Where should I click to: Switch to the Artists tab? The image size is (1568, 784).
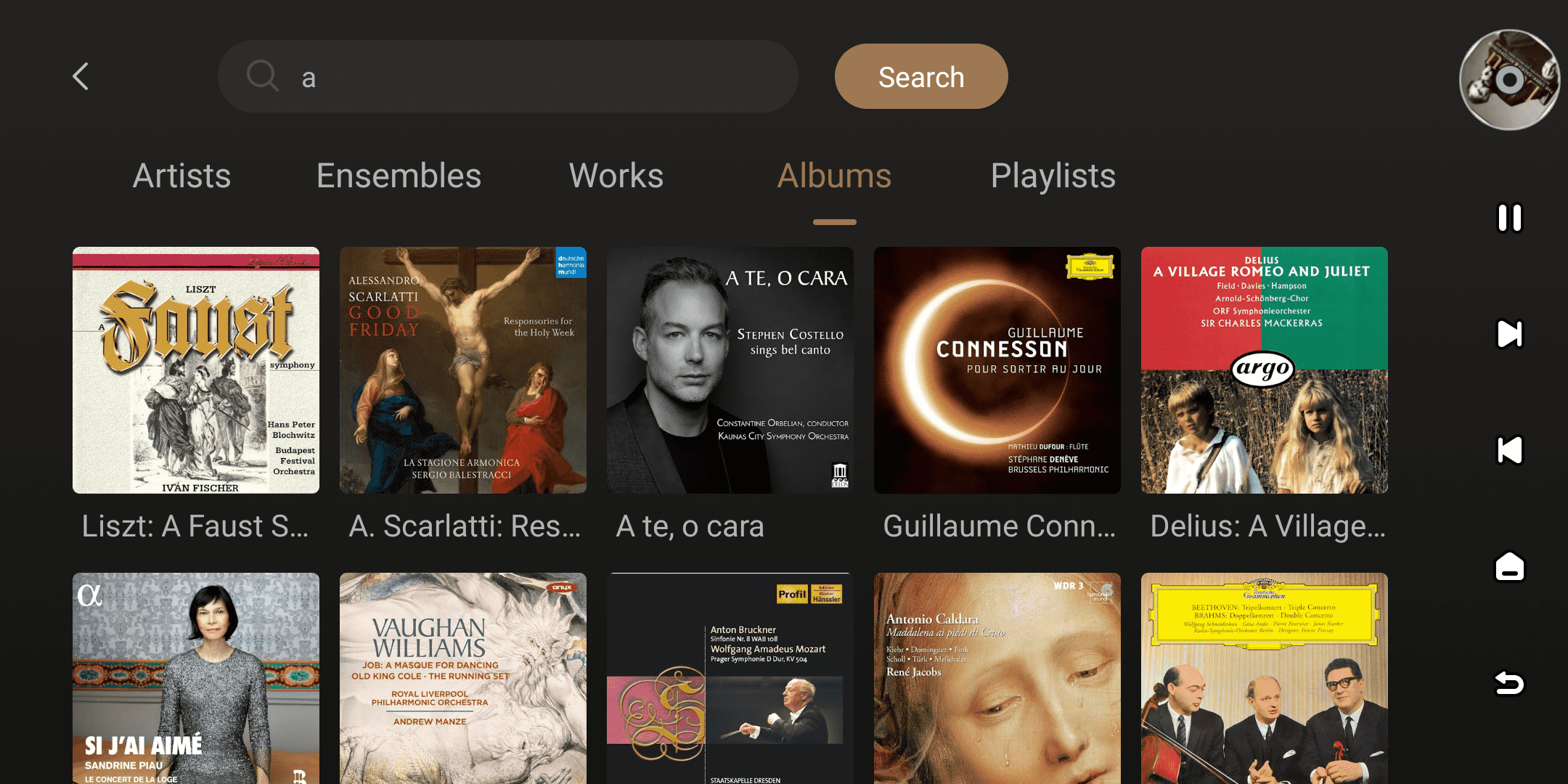181,176
